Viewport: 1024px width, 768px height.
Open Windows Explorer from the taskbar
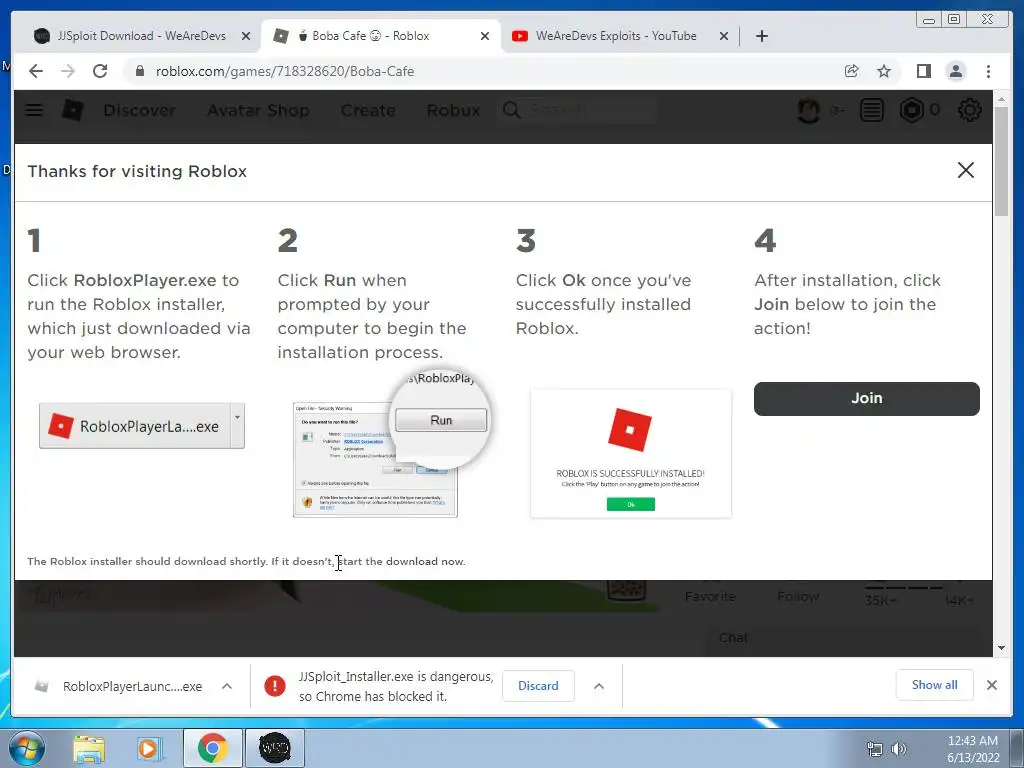(89, 748)
